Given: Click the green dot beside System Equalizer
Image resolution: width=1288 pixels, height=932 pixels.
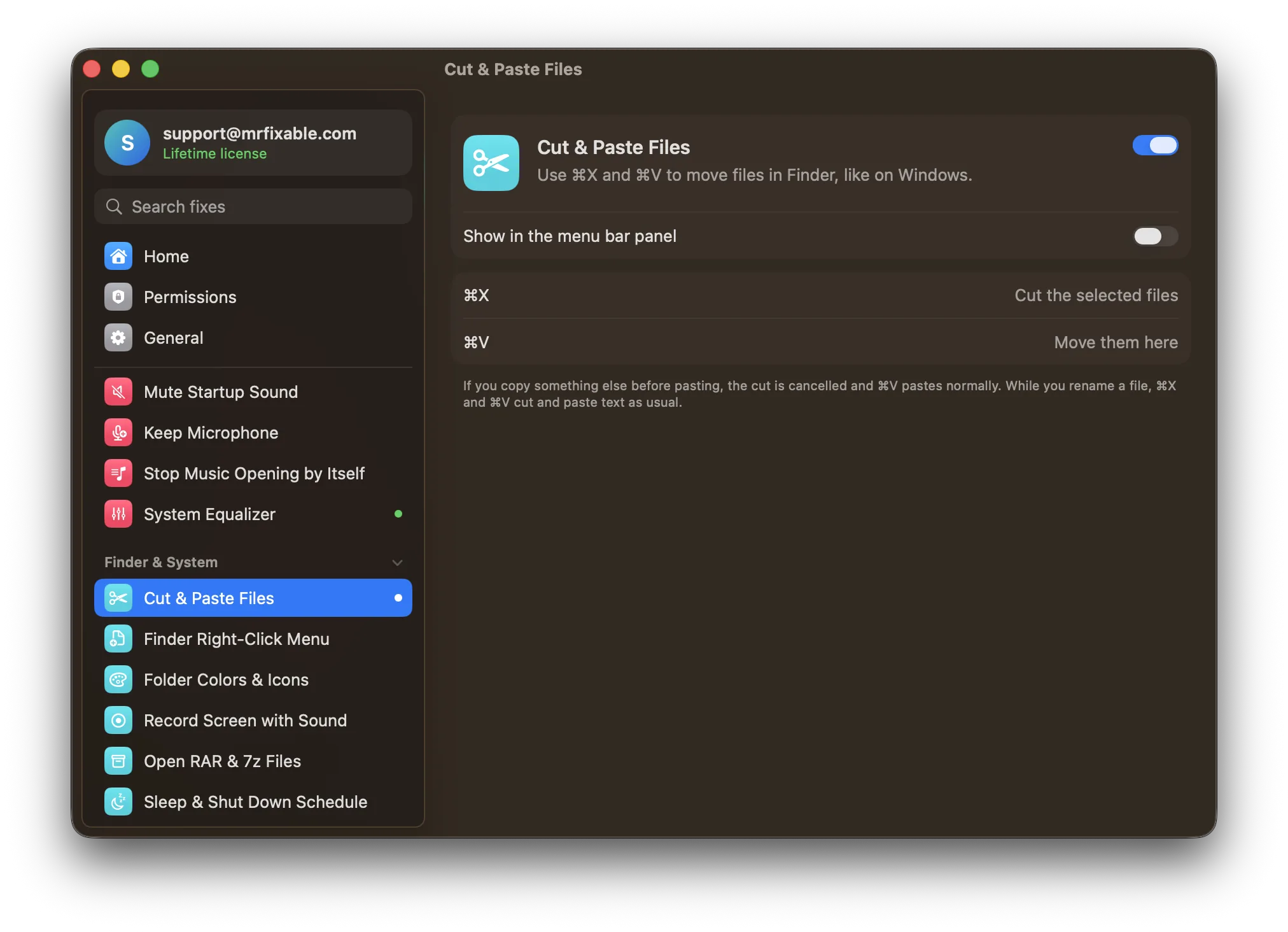Looking at the screenshot, I should tap(398, 514).
